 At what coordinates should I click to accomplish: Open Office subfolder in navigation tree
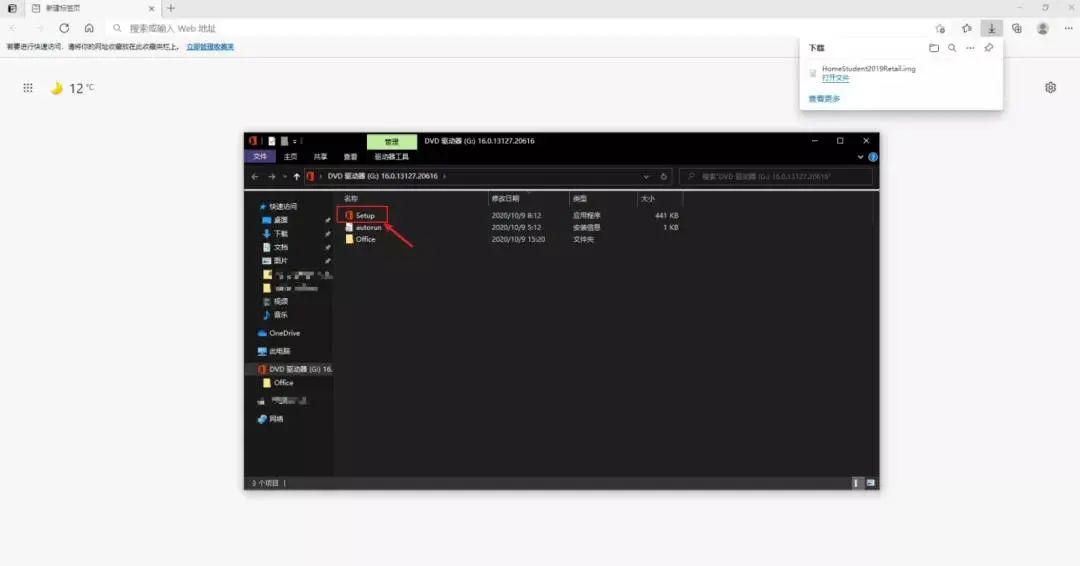coord(278,383)
